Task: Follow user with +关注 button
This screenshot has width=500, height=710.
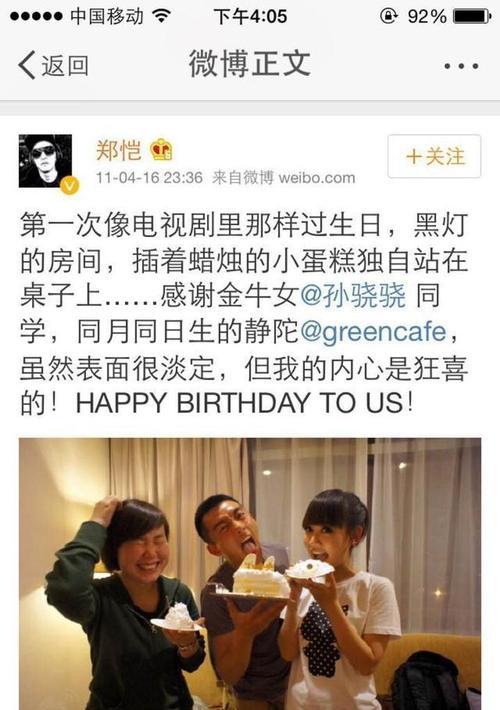Action: 434,156
